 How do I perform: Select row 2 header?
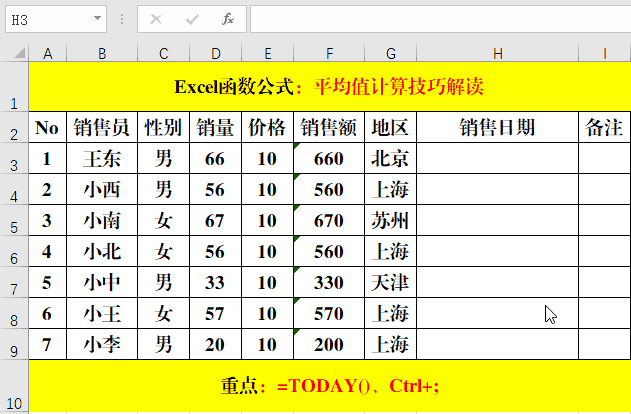(14, 127)
